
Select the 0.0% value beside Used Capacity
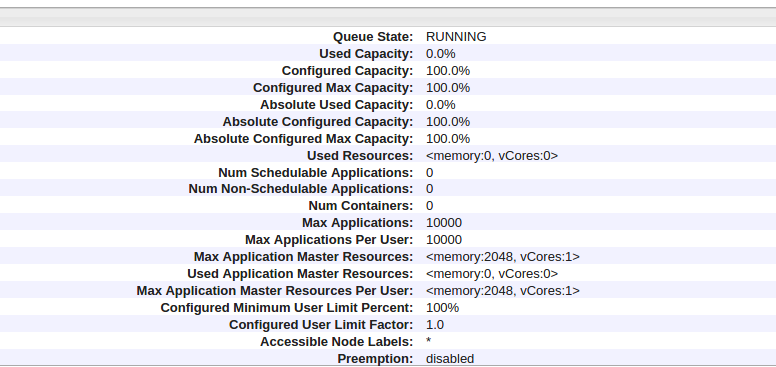point(440,53)
